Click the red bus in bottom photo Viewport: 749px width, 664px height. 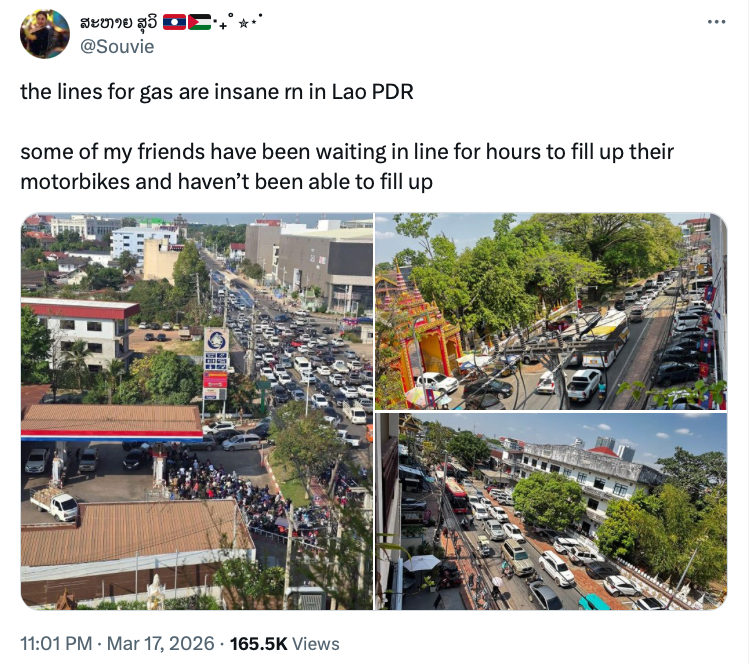[x=456, y=495]
